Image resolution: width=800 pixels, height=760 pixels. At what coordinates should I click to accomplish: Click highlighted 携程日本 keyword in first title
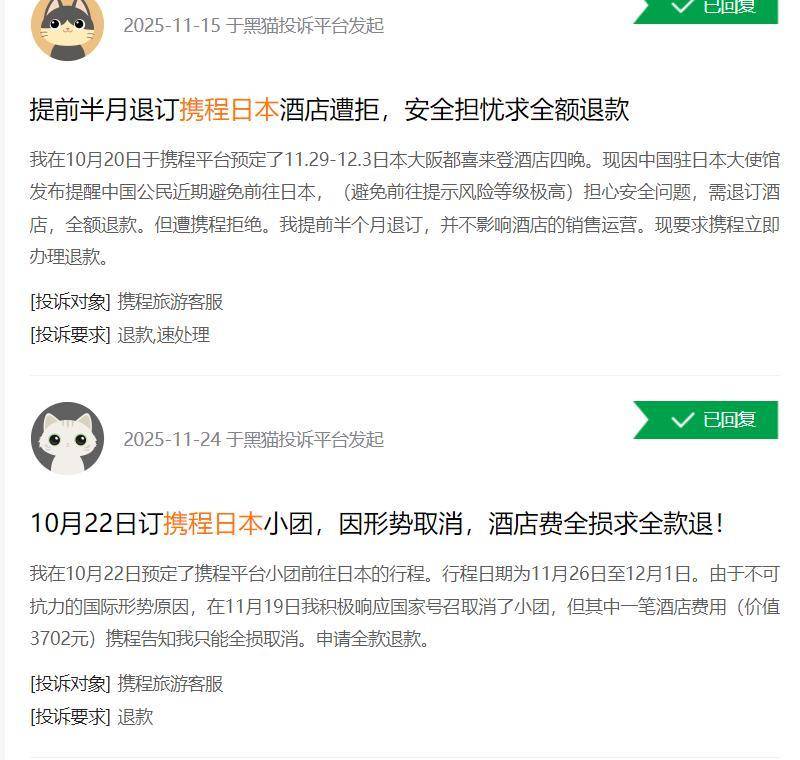click(229, 110)
